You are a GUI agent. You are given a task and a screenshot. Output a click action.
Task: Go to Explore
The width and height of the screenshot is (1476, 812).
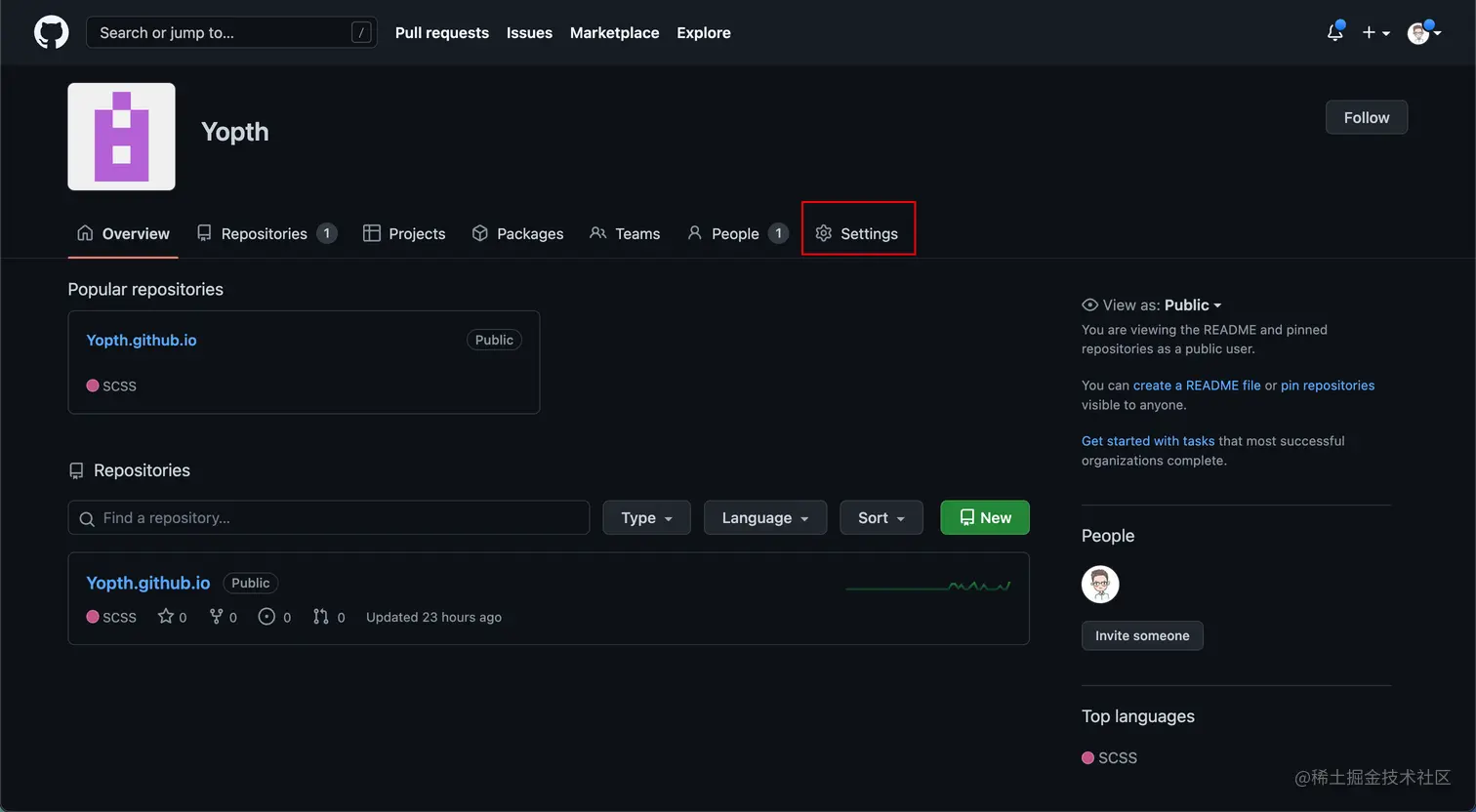point(704,32)
